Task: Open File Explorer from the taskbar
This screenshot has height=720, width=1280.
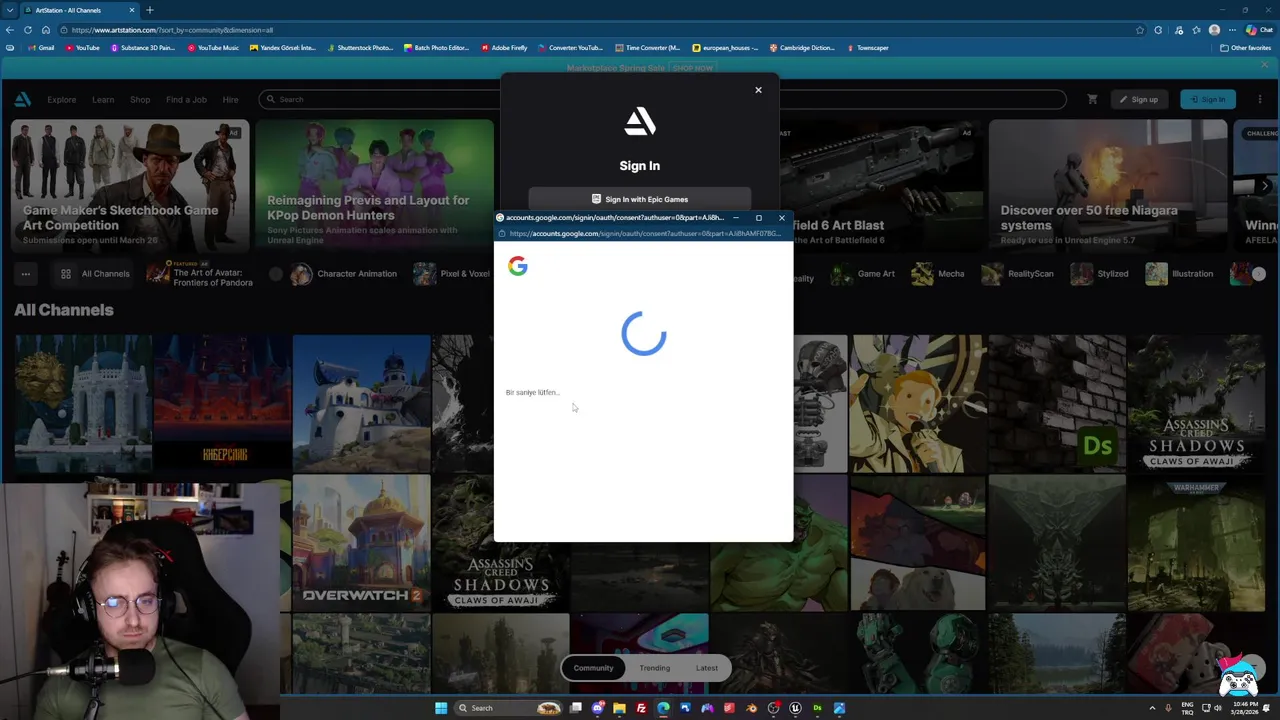Action: 620,708
